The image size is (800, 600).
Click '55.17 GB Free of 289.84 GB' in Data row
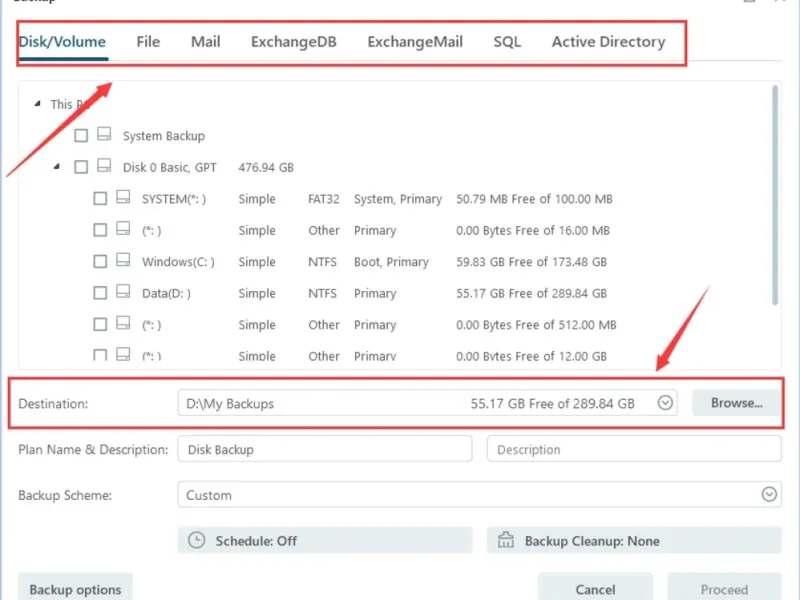click(531, 293)
